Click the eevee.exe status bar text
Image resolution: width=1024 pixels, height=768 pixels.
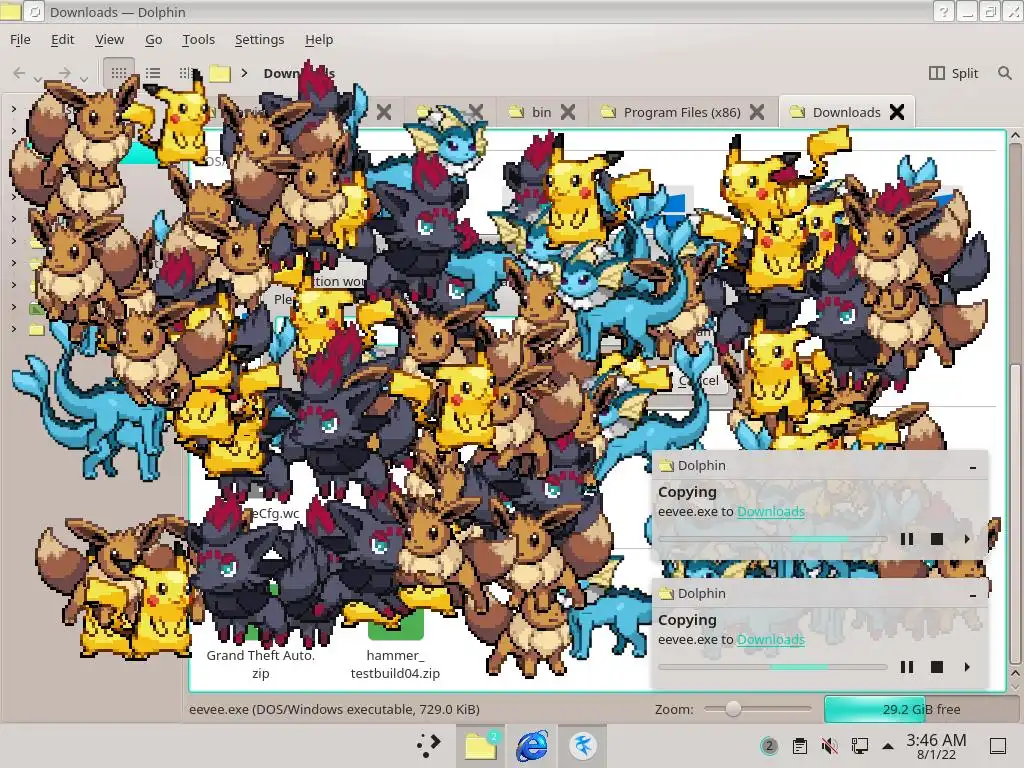[x=334, y=709]
